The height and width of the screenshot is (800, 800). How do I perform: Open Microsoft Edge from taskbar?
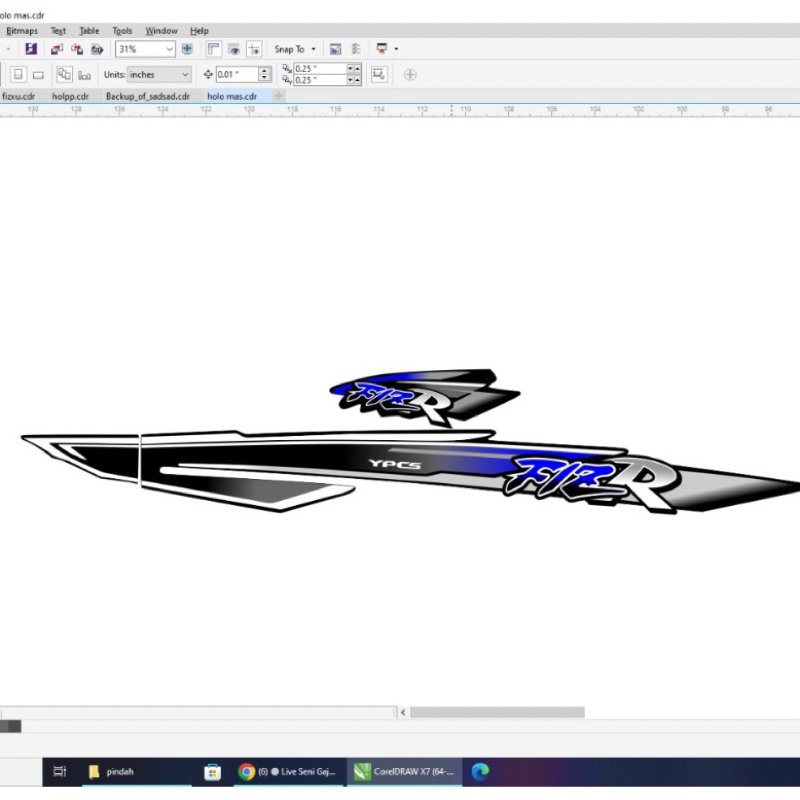pyautogui.click(x=480, y=771)
